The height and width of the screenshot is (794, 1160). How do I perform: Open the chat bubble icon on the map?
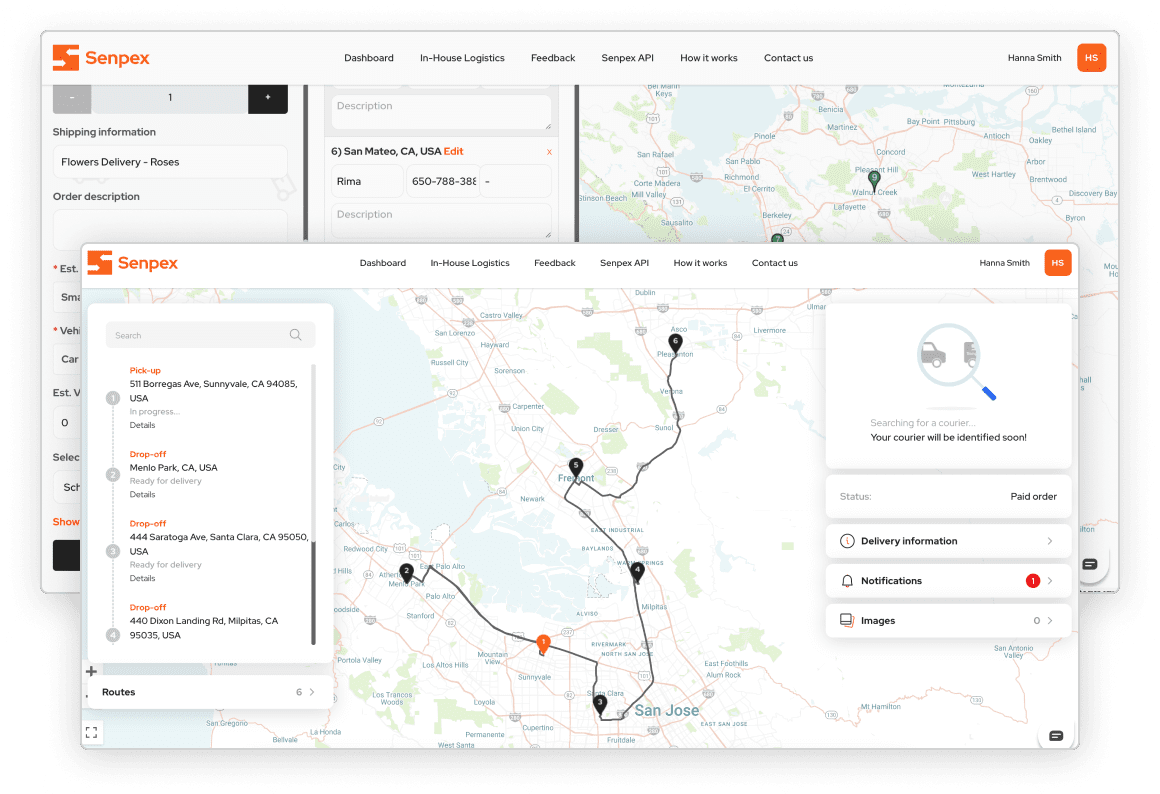[1056, 735]
